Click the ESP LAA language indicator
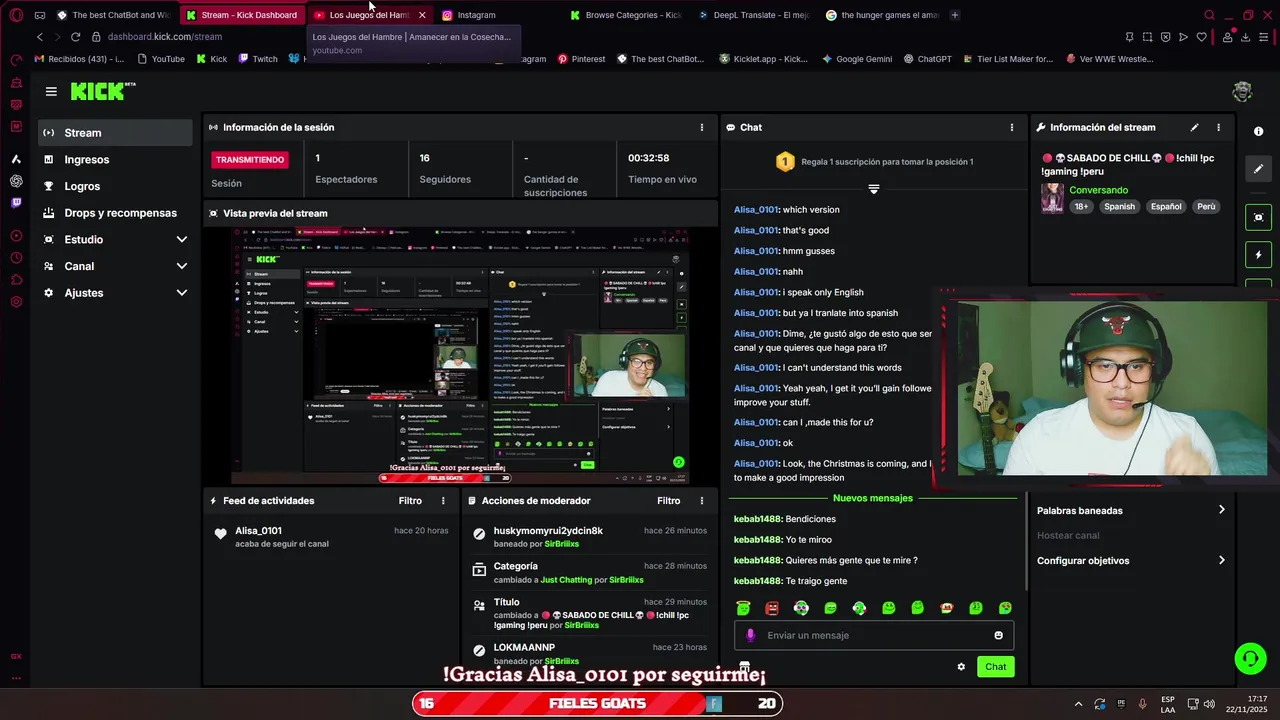1280x720 pixels. coord(1168,704)
